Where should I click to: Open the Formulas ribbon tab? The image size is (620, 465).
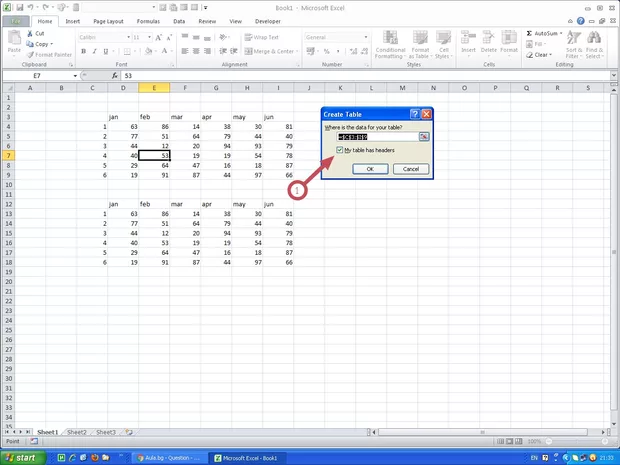point(147,20)
